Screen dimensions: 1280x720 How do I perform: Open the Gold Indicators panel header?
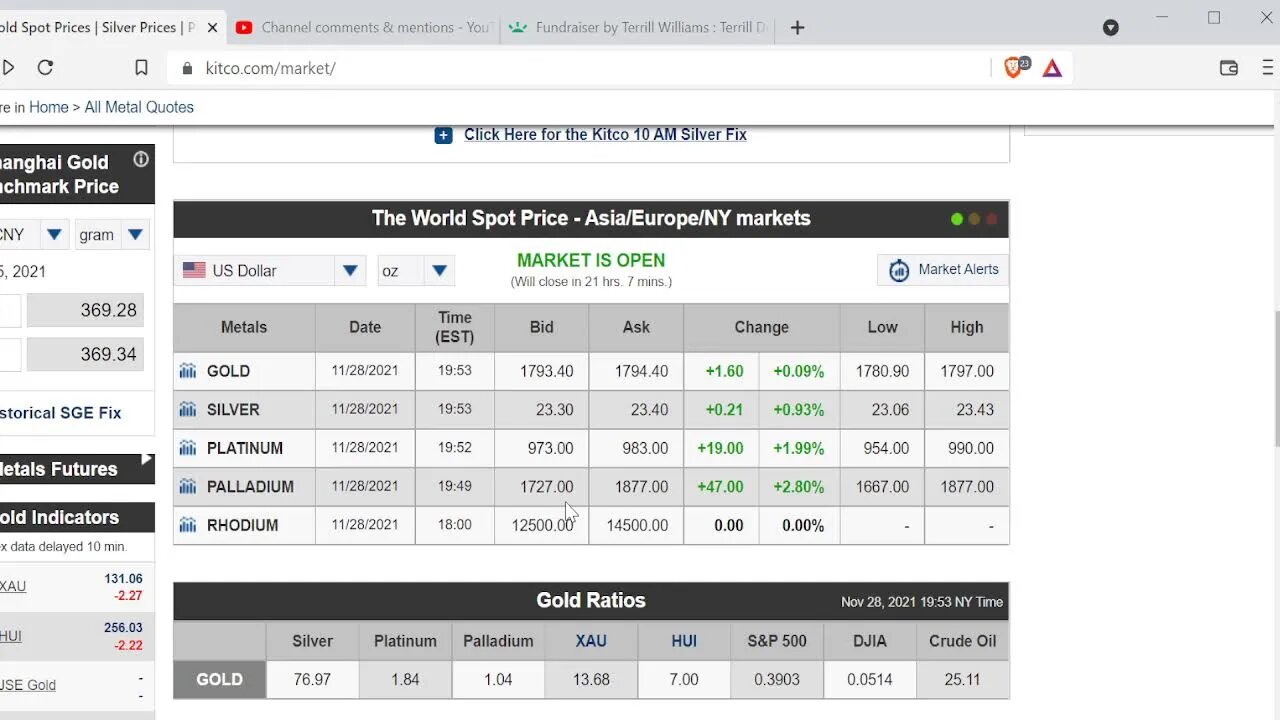tap(77, 517)
